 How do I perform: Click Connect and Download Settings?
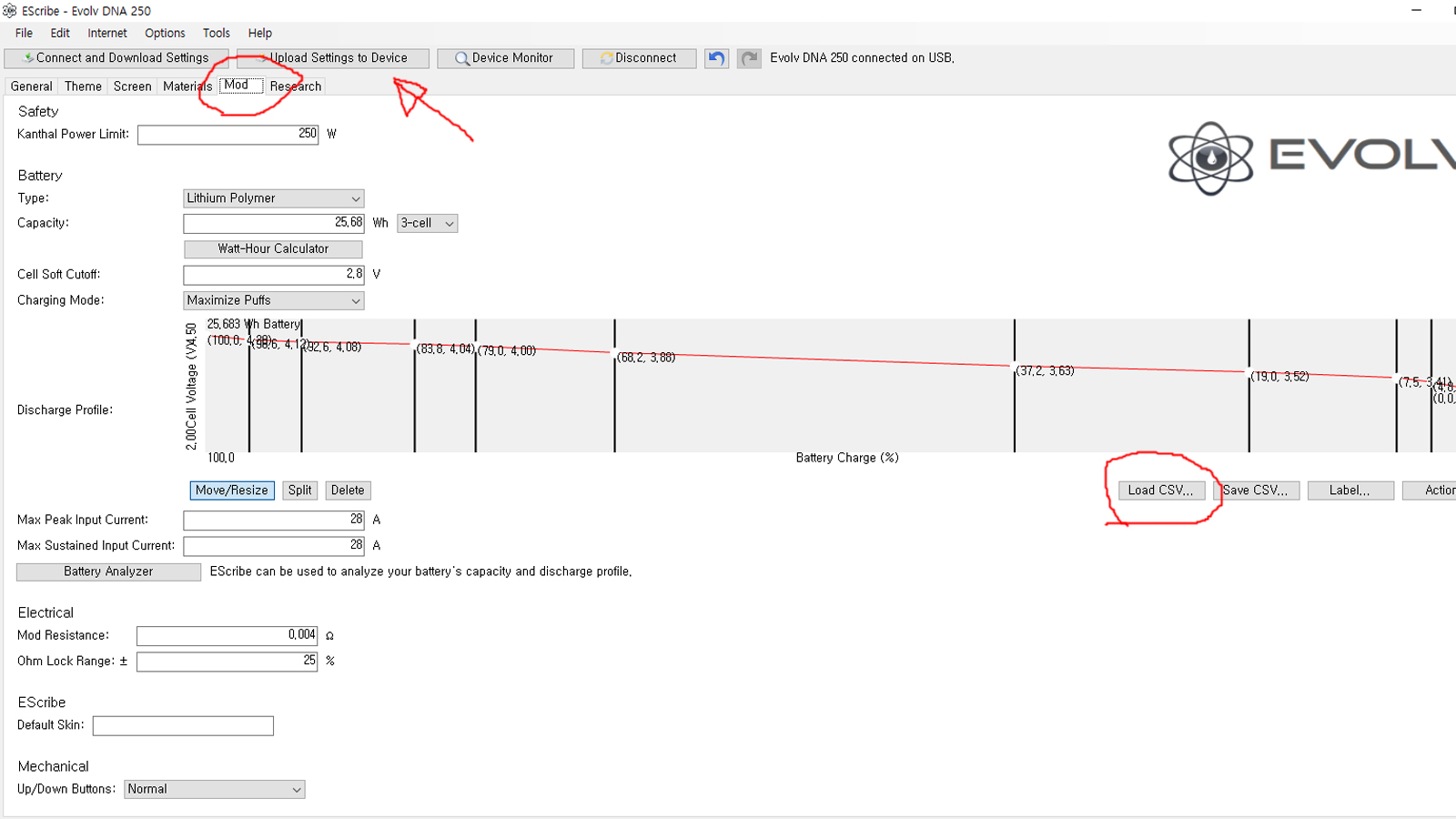(116, 58)
